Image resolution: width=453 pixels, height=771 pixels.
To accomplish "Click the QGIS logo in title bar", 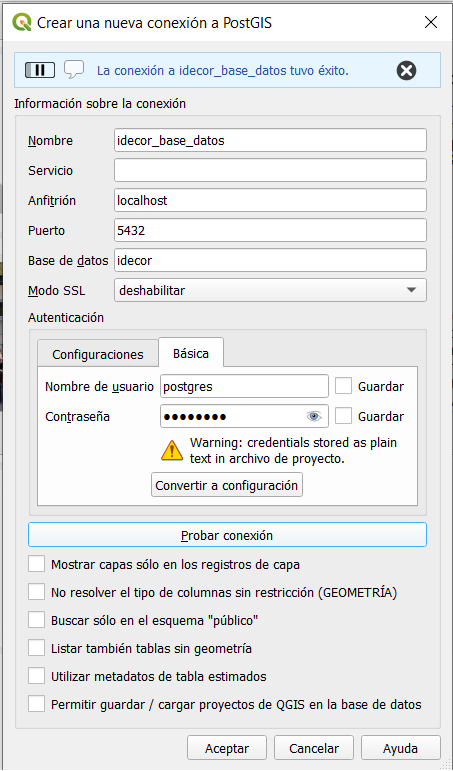I will [22, 22].
